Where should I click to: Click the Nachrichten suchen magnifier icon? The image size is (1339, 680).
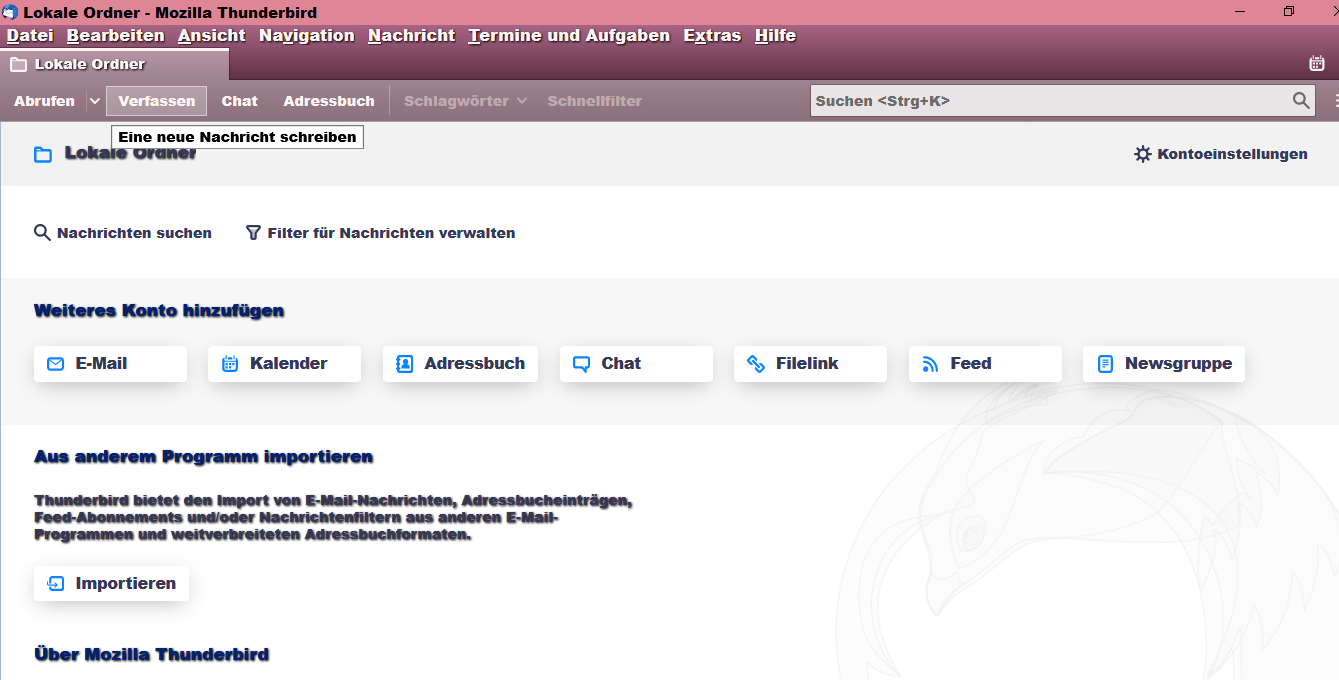42,233
